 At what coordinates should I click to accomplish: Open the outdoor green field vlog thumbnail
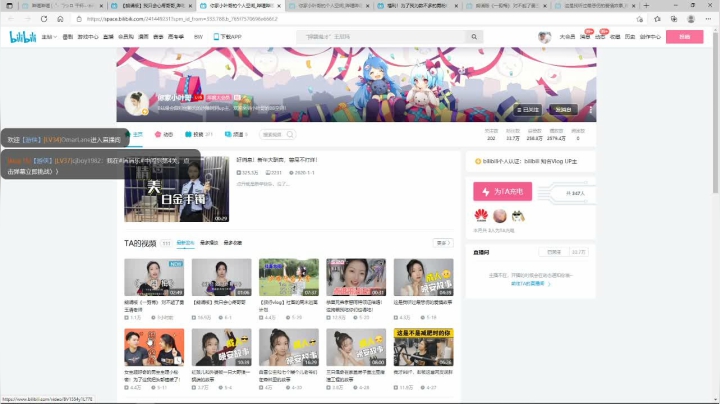coord(289,277)
